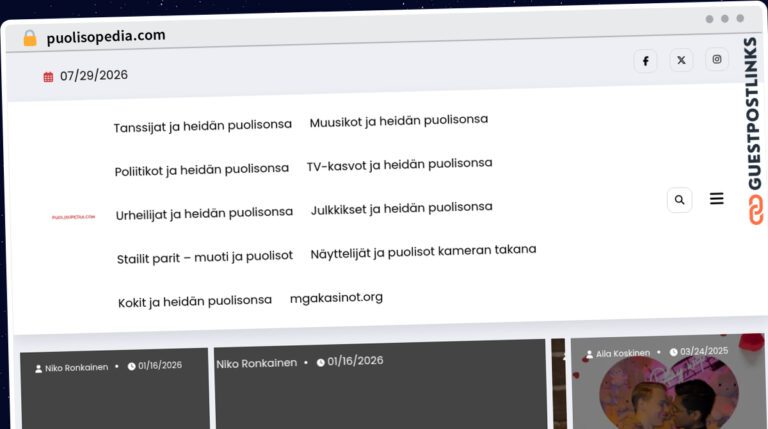Open Näyttelijät ja puolisot kameran takana
Viewport: 768px width, 429px height.
coord(423,251)
